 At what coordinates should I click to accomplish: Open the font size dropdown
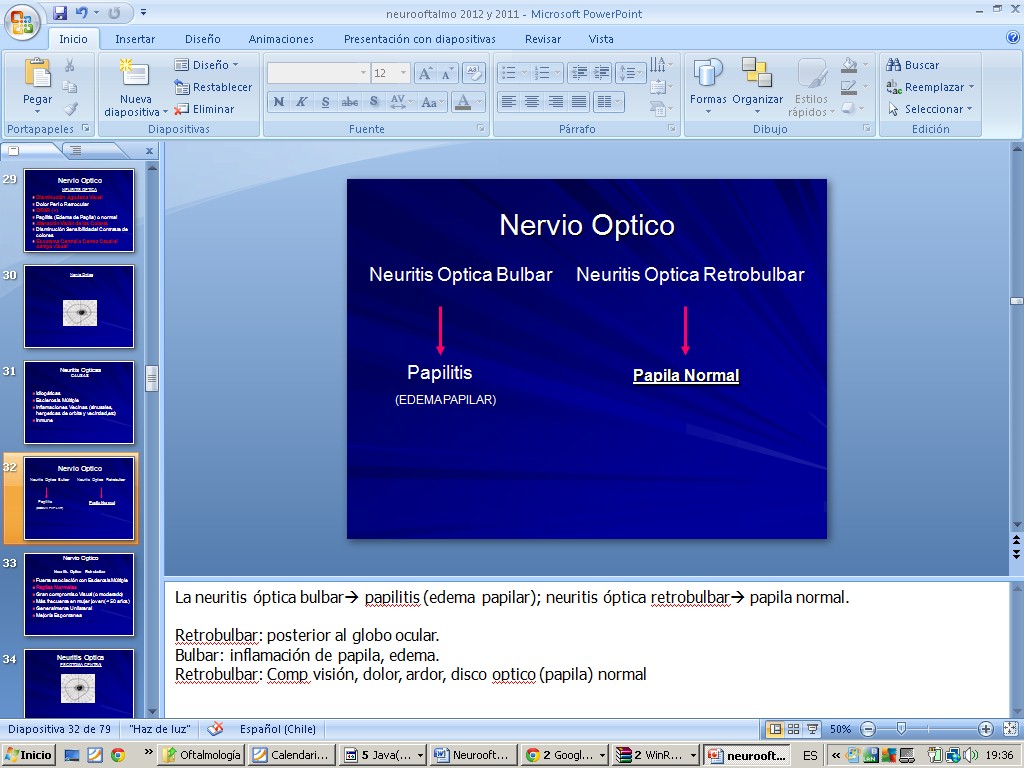click(403, 74)
